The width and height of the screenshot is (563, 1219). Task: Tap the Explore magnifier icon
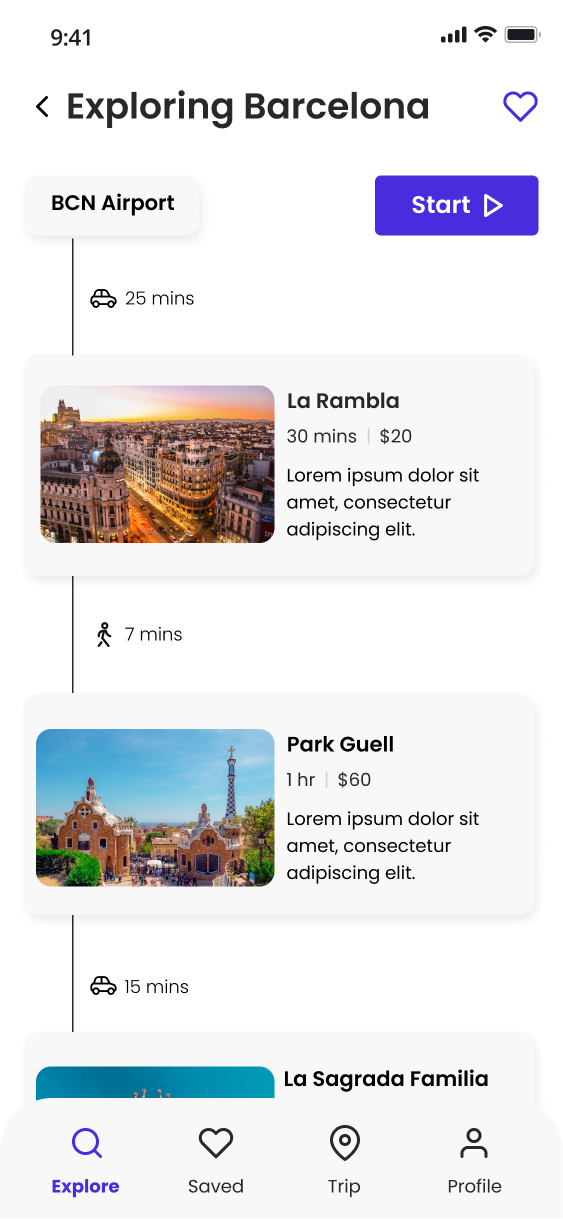tap(87, 1143)
